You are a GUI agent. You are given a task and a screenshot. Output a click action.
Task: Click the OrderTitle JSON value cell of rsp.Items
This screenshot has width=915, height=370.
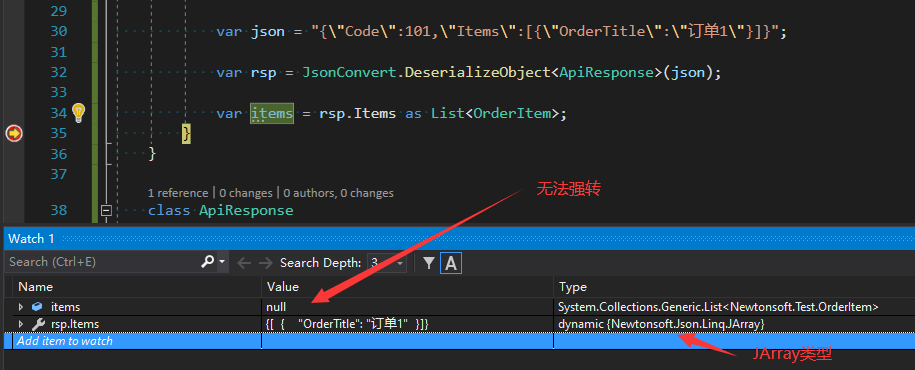(347, 324)
